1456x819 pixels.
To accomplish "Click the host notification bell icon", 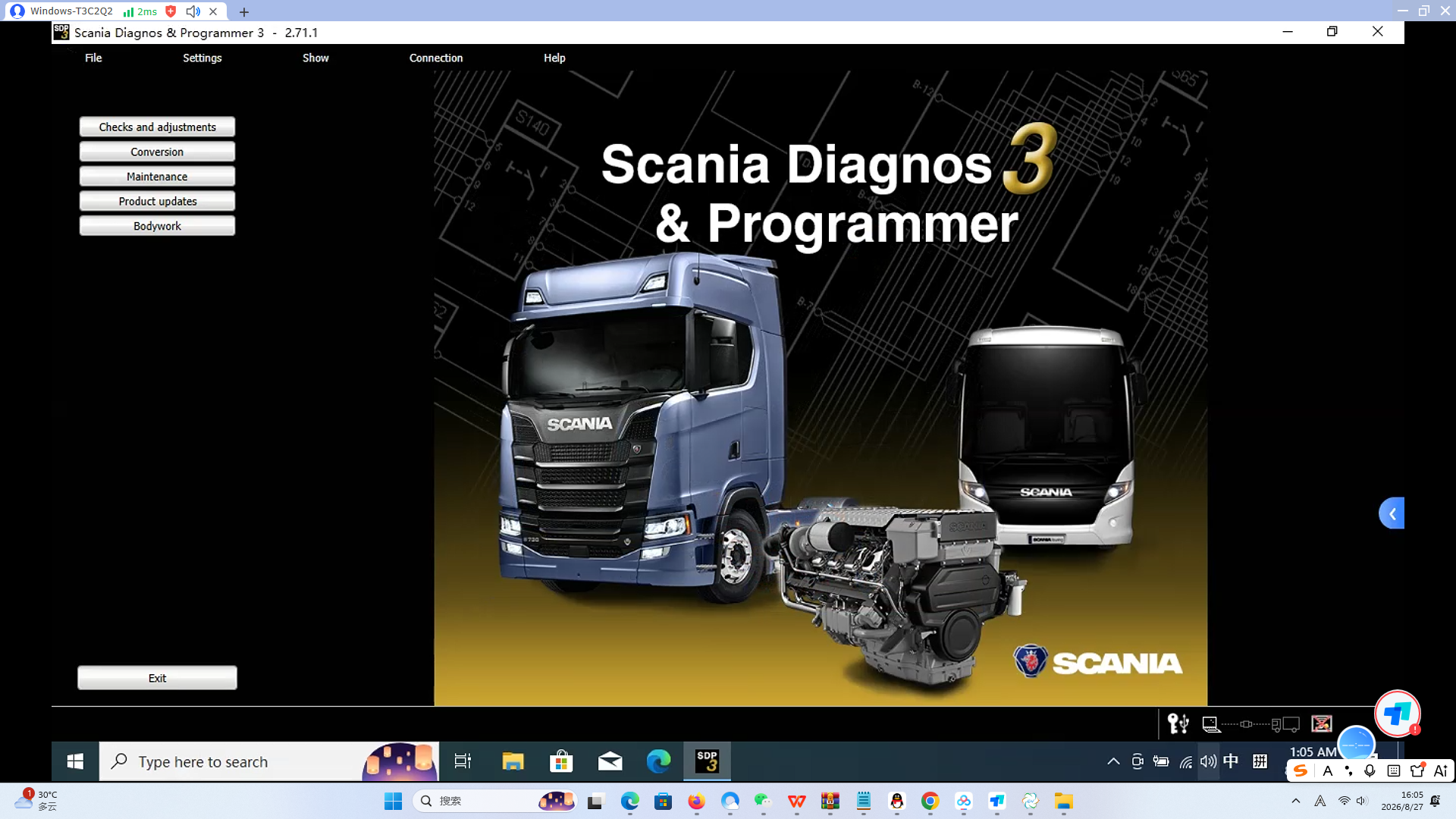I will [x=1436, y=801].
